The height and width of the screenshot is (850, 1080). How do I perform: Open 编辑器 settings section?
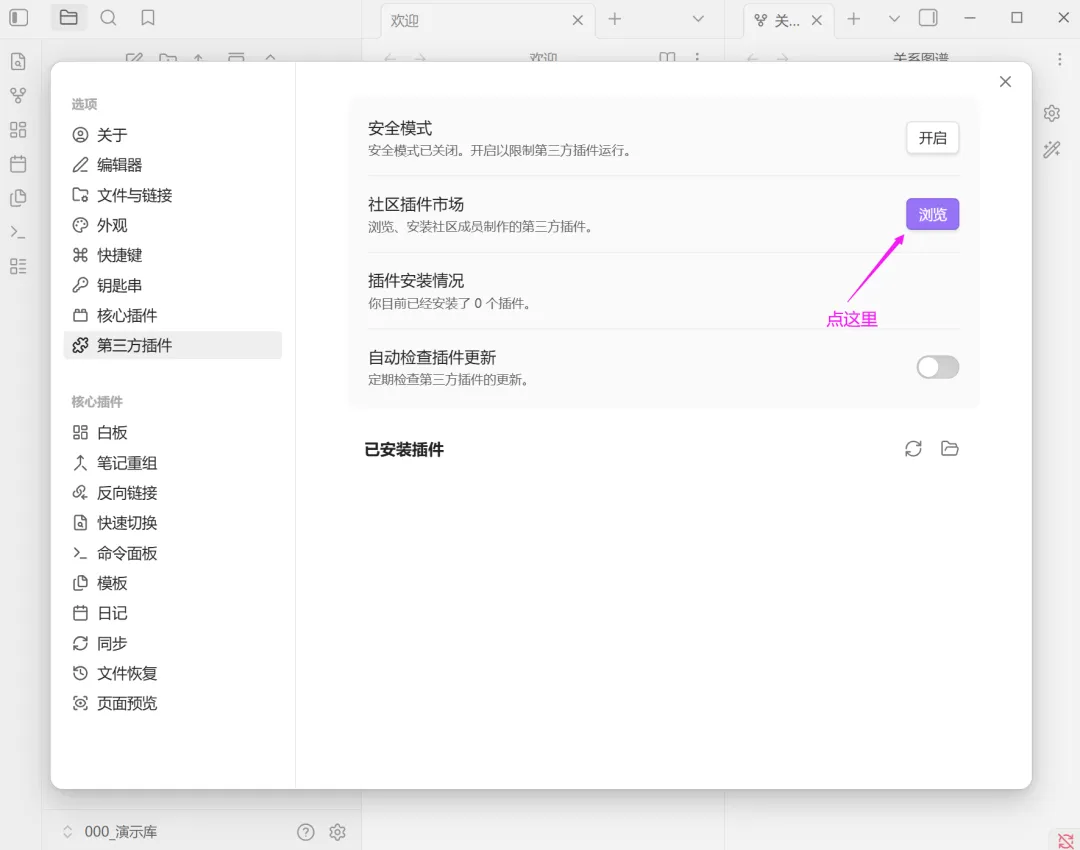(172, 165)
